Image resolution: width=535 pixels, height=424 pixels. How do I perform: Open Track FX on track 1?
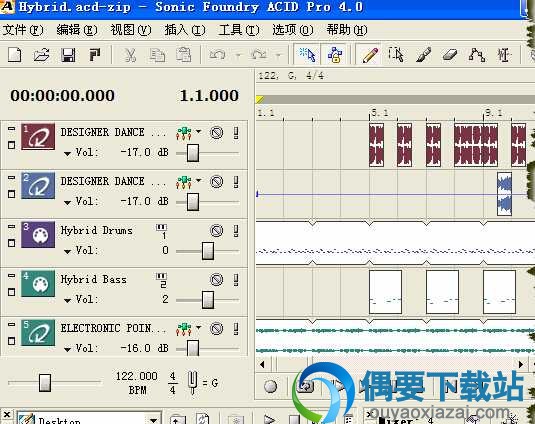click(184, 133)
